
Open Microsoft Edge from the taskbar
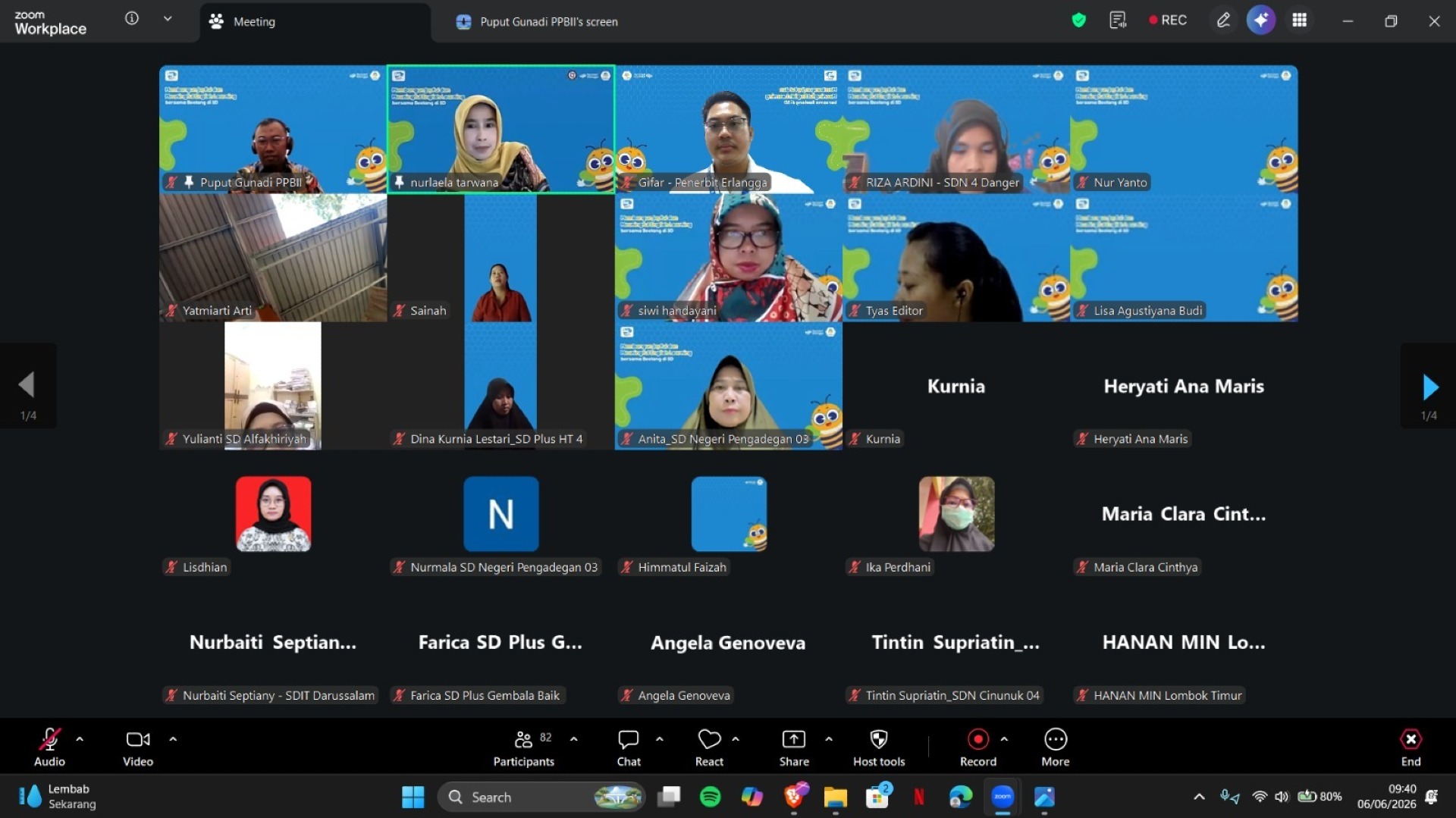961,797
